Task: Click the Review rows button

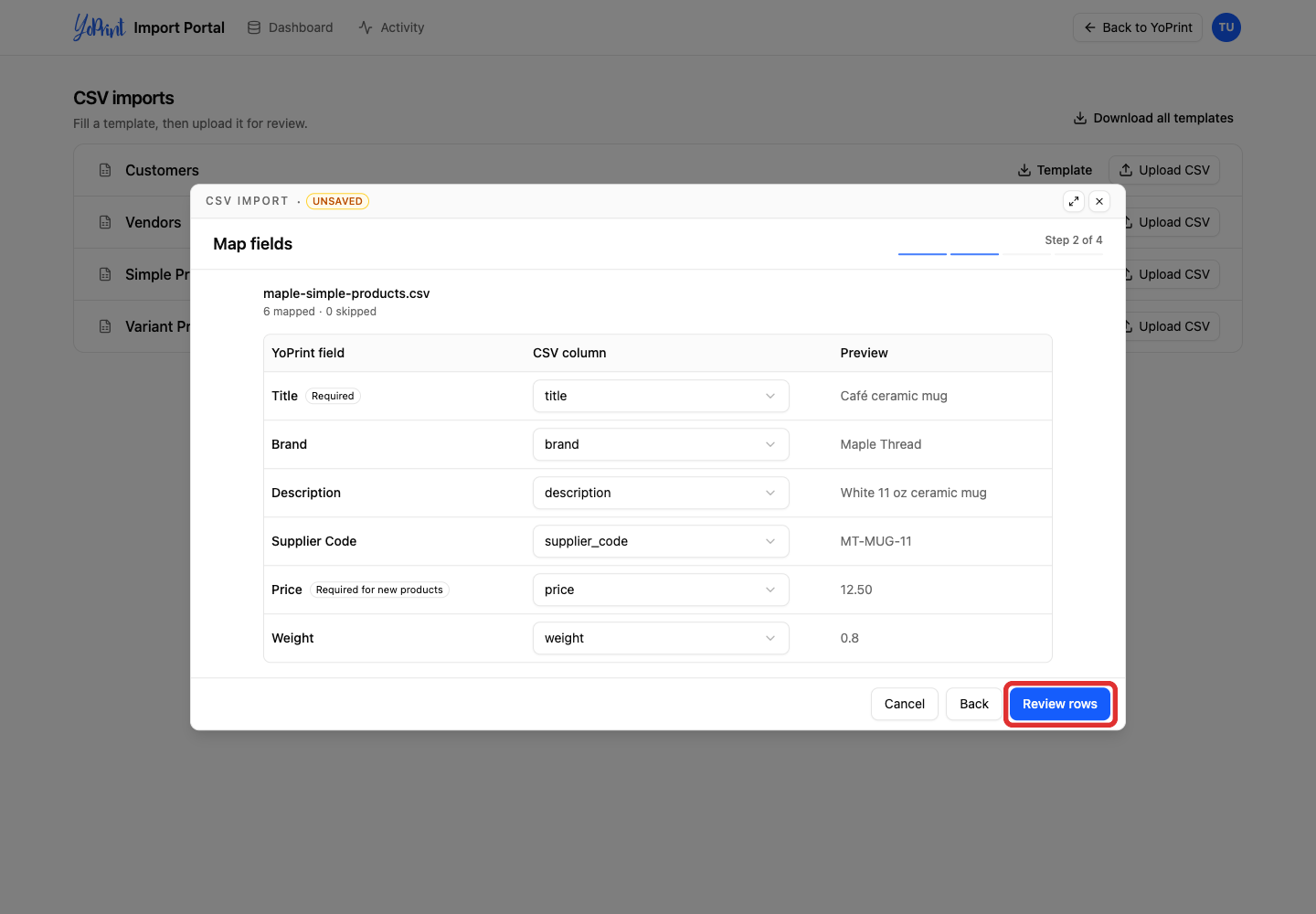Action: click(1060, 704)
